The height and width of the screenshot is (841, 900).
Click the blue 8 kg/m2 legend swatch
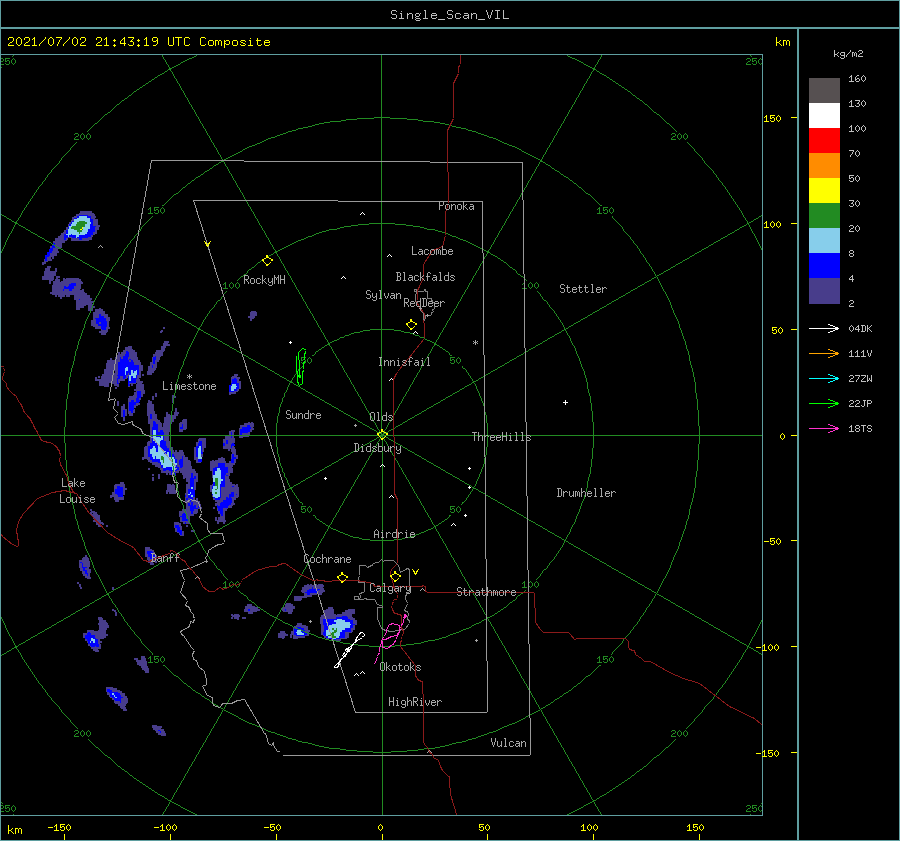[824, 265]
